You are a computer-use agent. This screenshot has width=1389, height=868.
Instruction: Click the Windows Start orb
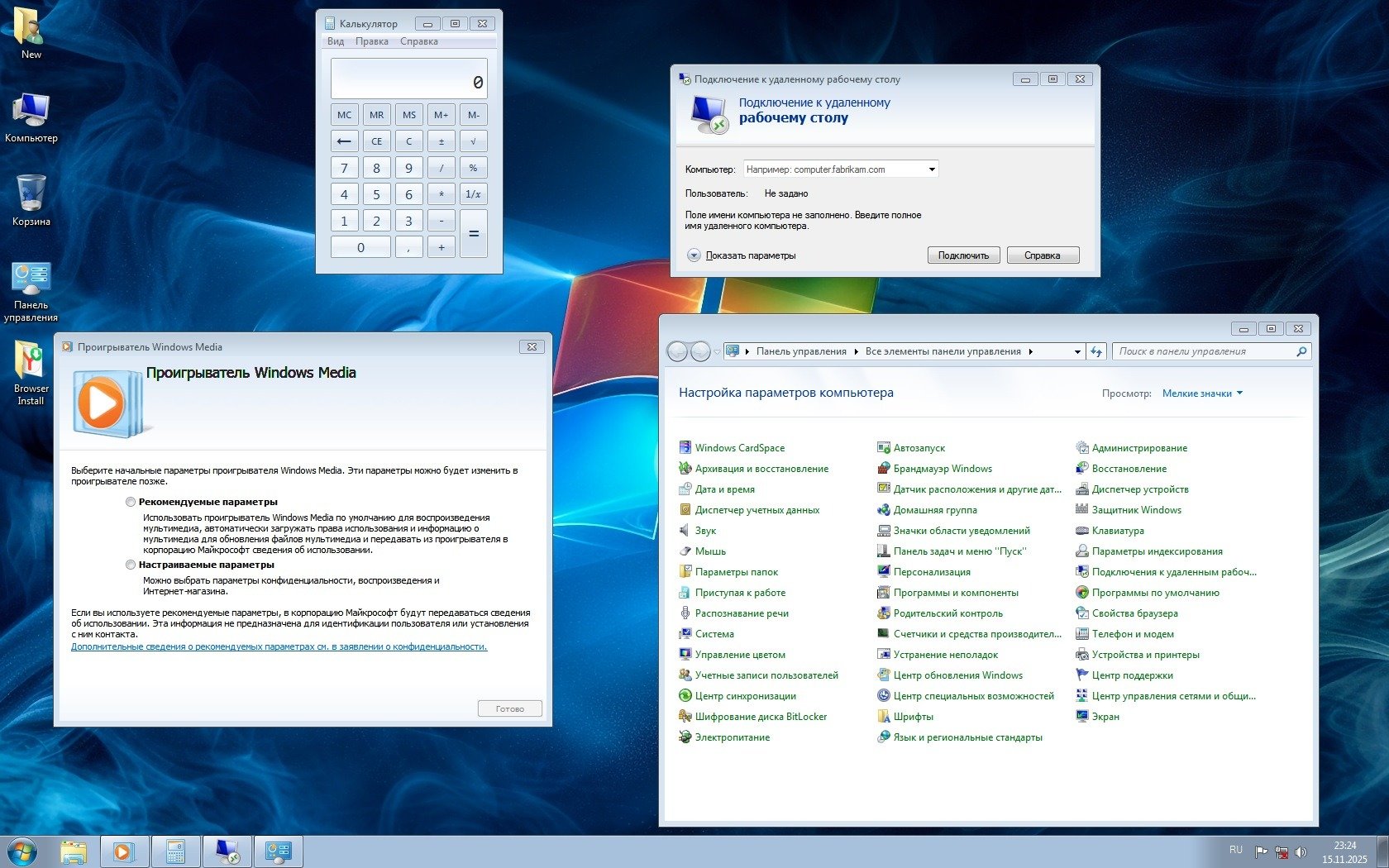point(22,851)
